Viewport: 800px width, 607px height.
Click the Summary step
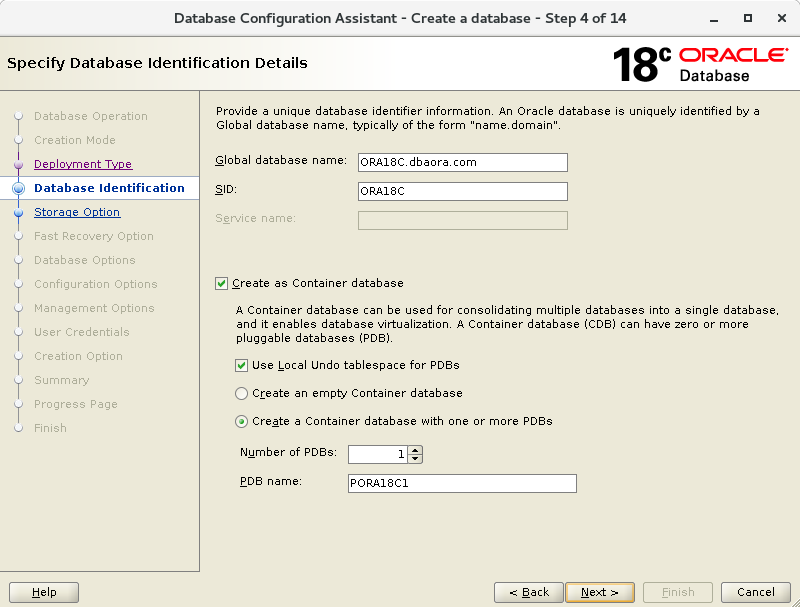tap(62, 380)
